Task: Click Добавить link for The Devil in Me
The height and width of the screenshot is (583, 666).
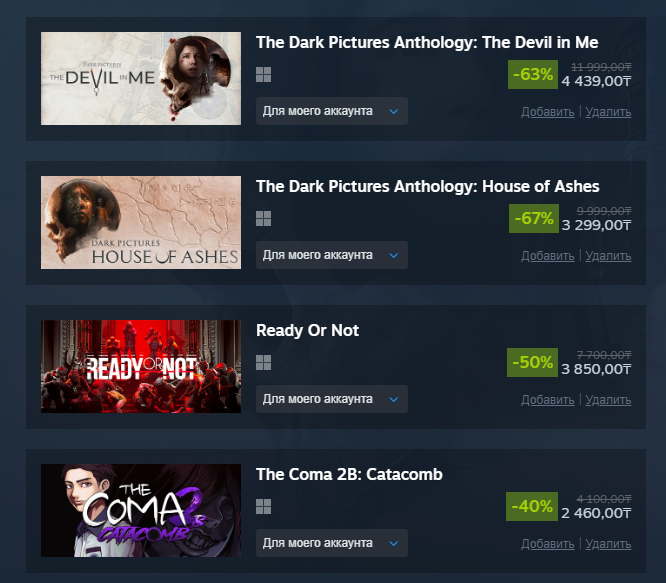Action: click(x=547, y=112)
